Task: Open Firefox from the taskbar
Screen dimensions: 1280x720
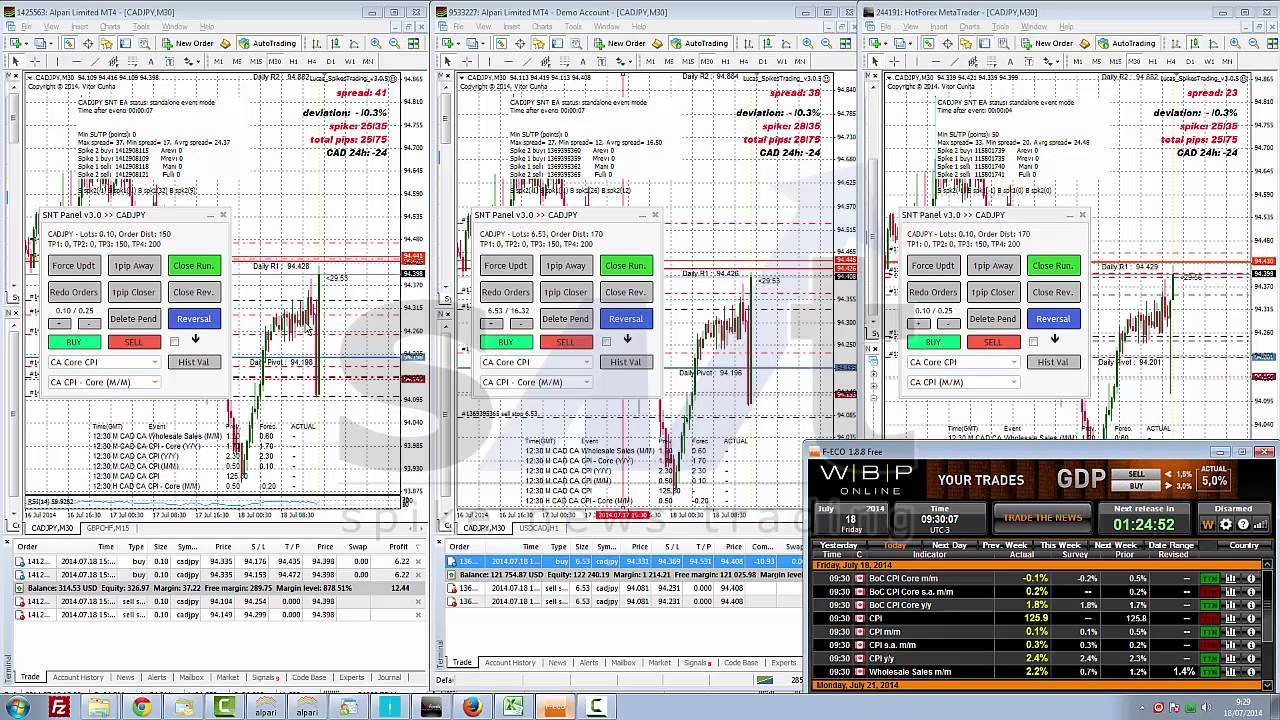Action: point(472,707)
